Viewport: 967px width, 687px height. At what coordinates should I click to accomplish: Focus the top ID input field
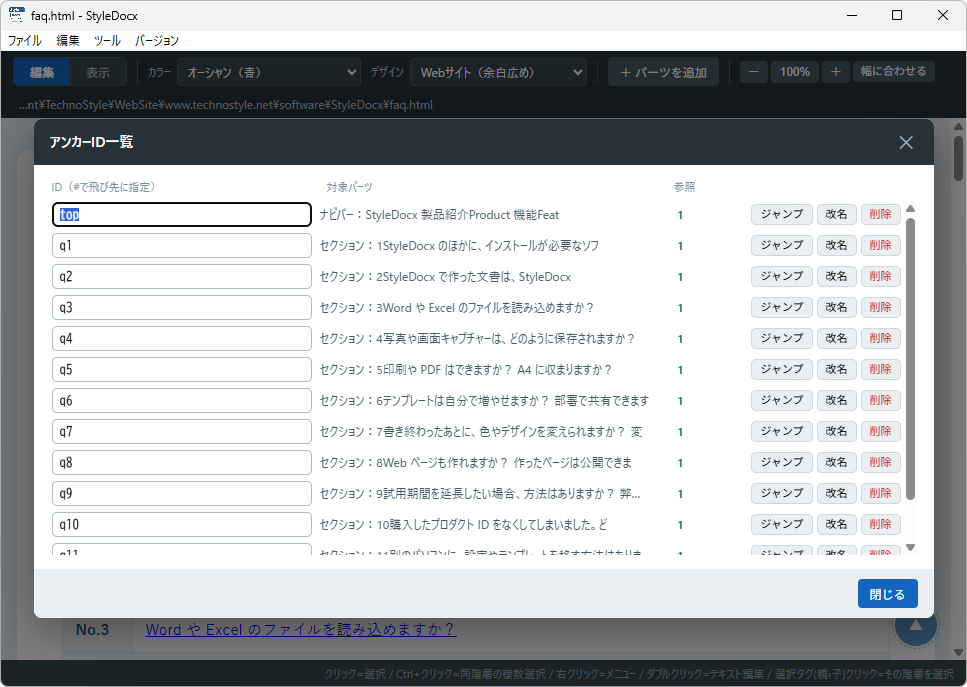click(182, 215)
